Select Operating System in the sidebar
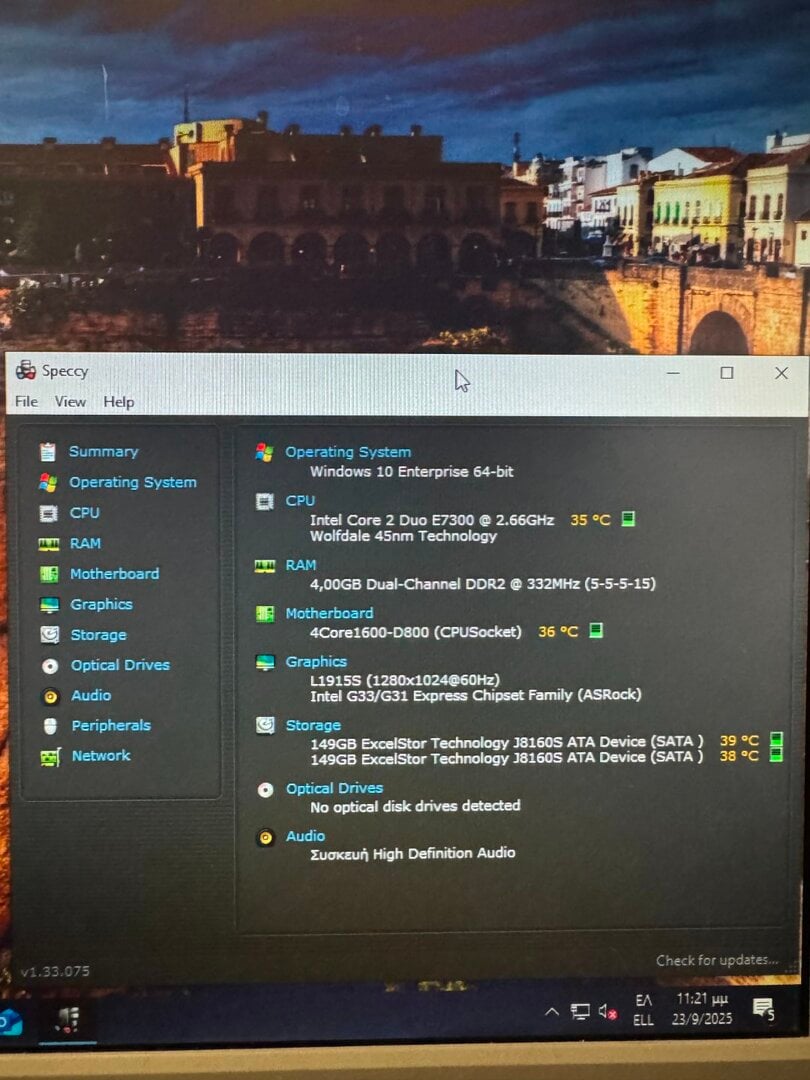Viewport: 810px width, 1080px height. click(132, 482)
